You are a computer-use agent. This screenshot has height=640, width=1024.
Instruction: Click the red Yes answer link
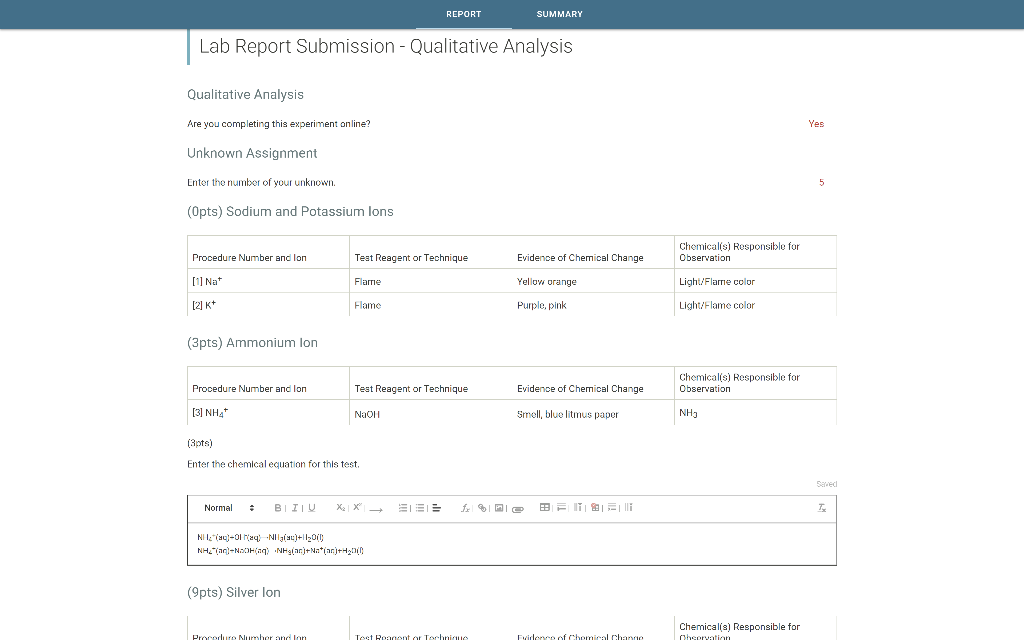click(816, 123)
